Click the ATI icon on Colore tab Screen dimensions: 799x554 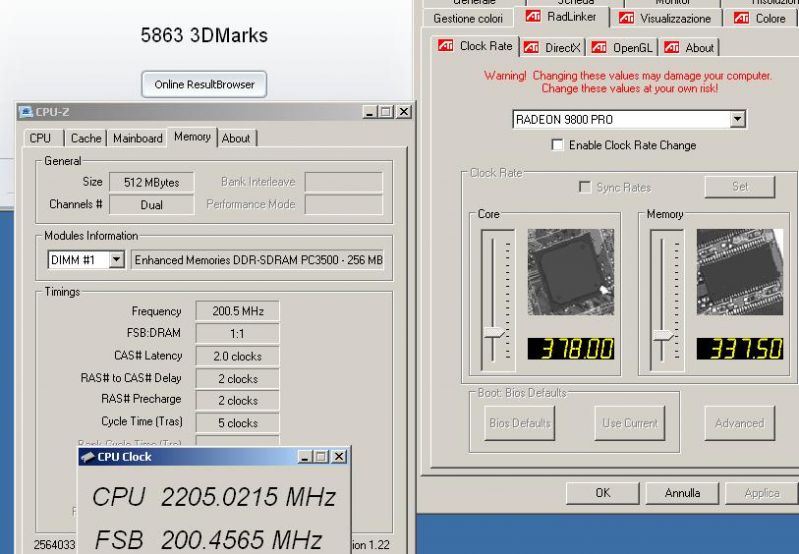click(x=741, y=18)
